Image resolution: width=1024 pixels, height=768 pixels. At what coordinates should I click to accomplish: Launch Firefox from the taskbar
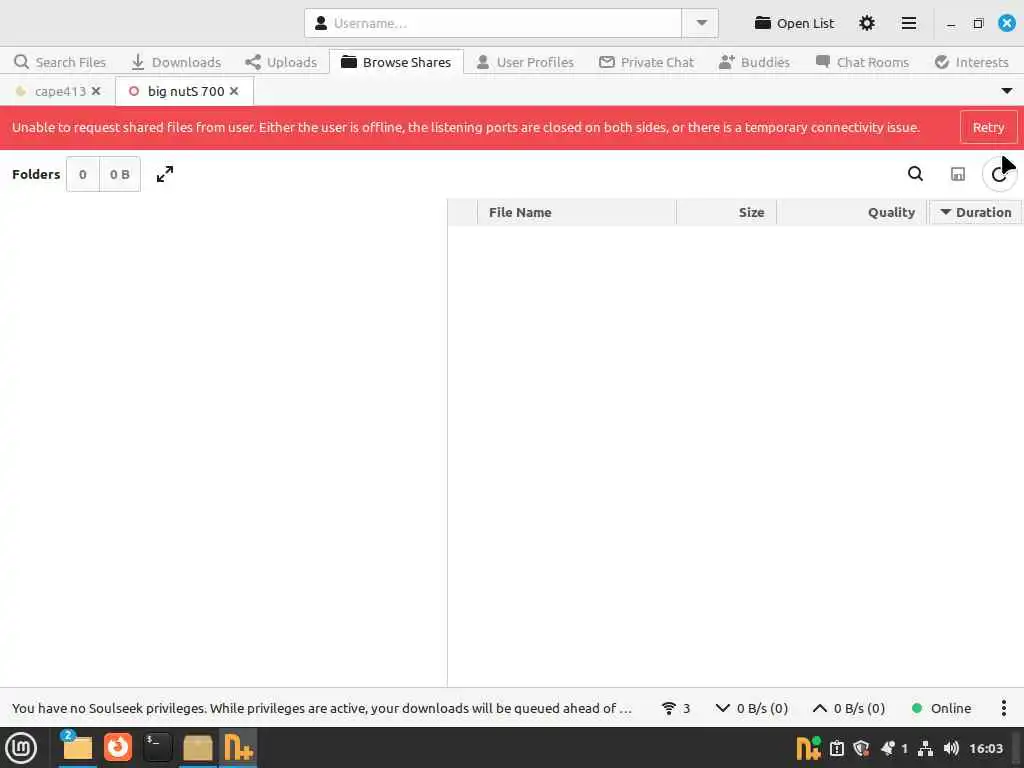tap(118, 748)
